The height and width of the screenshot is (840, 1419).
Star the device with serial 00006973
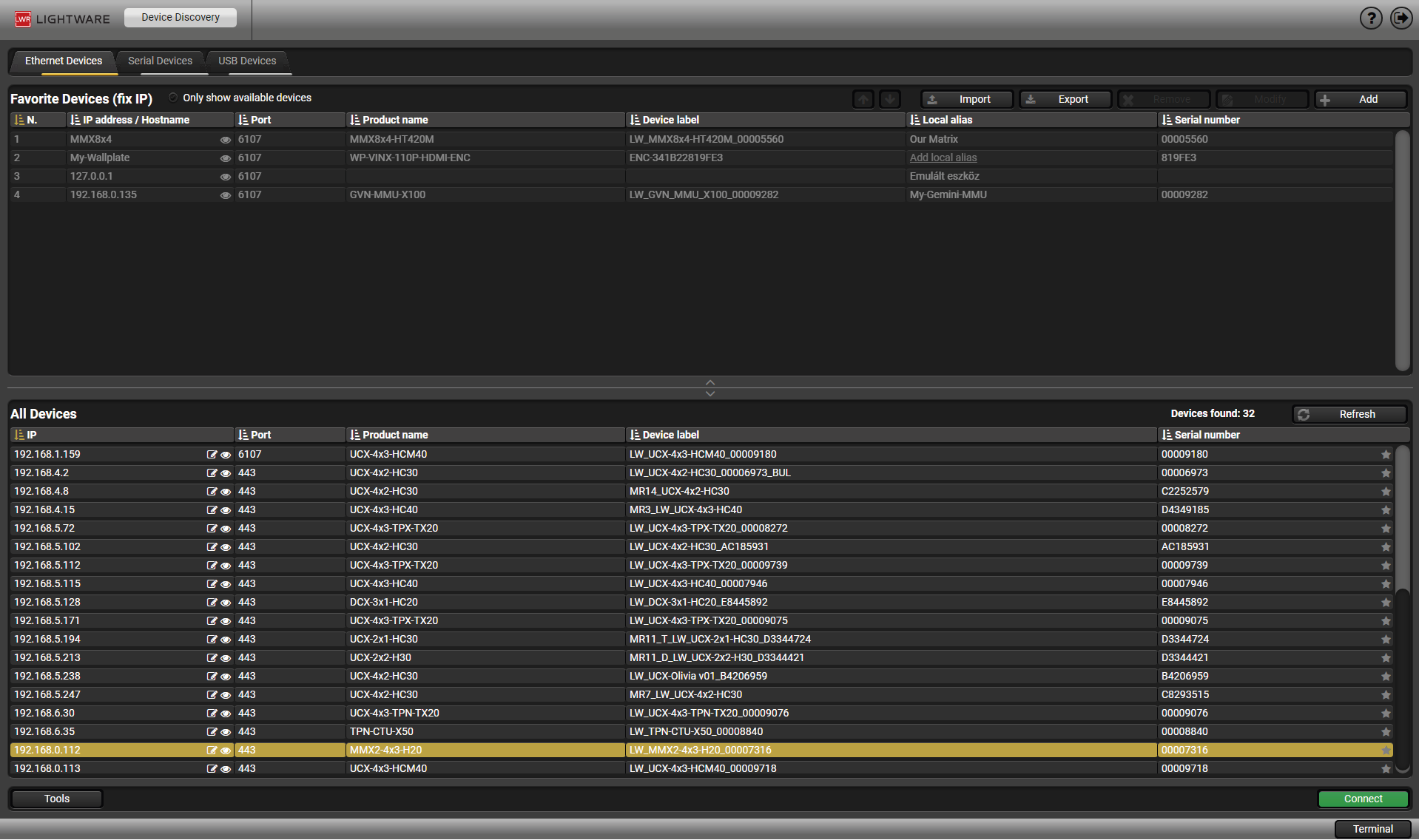pyautogui.click(x=1386, y=473)
